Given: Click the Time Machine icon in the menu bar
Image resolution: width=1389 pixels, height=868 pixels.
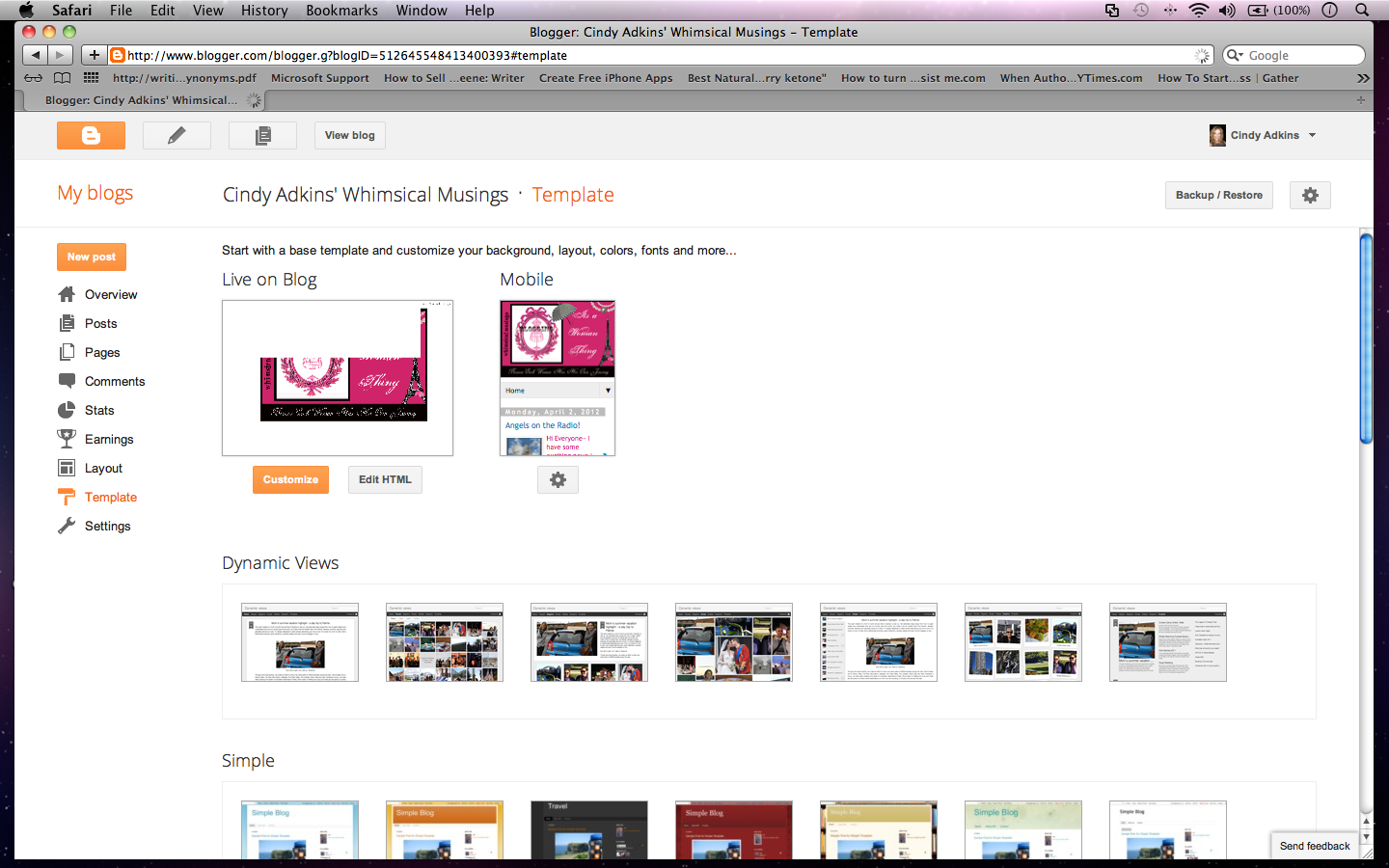Looking at the screenshot, I should tap(1141, 11).
